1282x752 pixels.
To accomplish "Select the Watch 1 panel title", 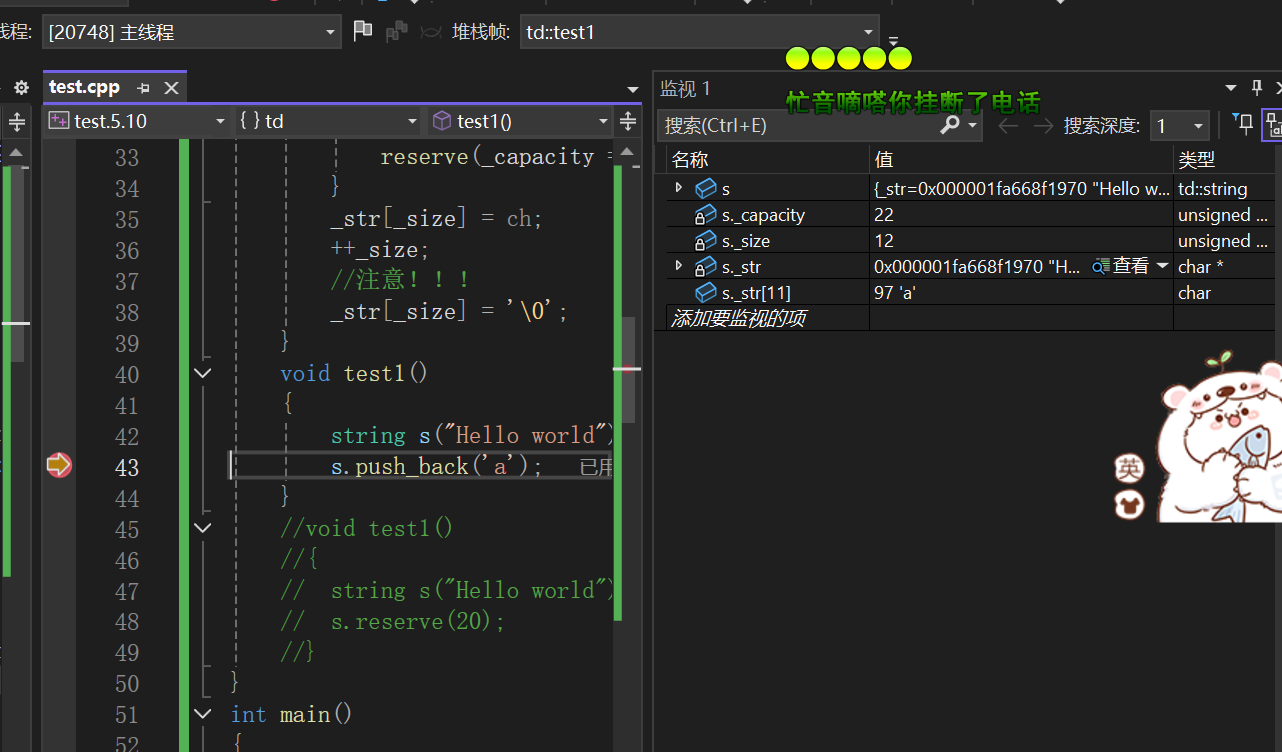I will pyautogui.click(x=685, y=89).
